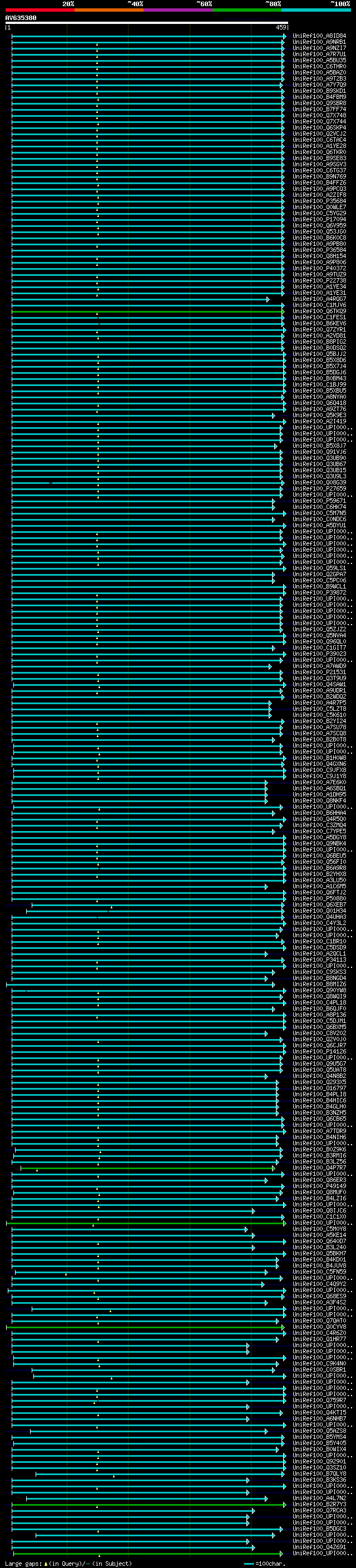Open hit UniRef100_B9SE83
This screenshot has height=1568, width=356.
319,159
